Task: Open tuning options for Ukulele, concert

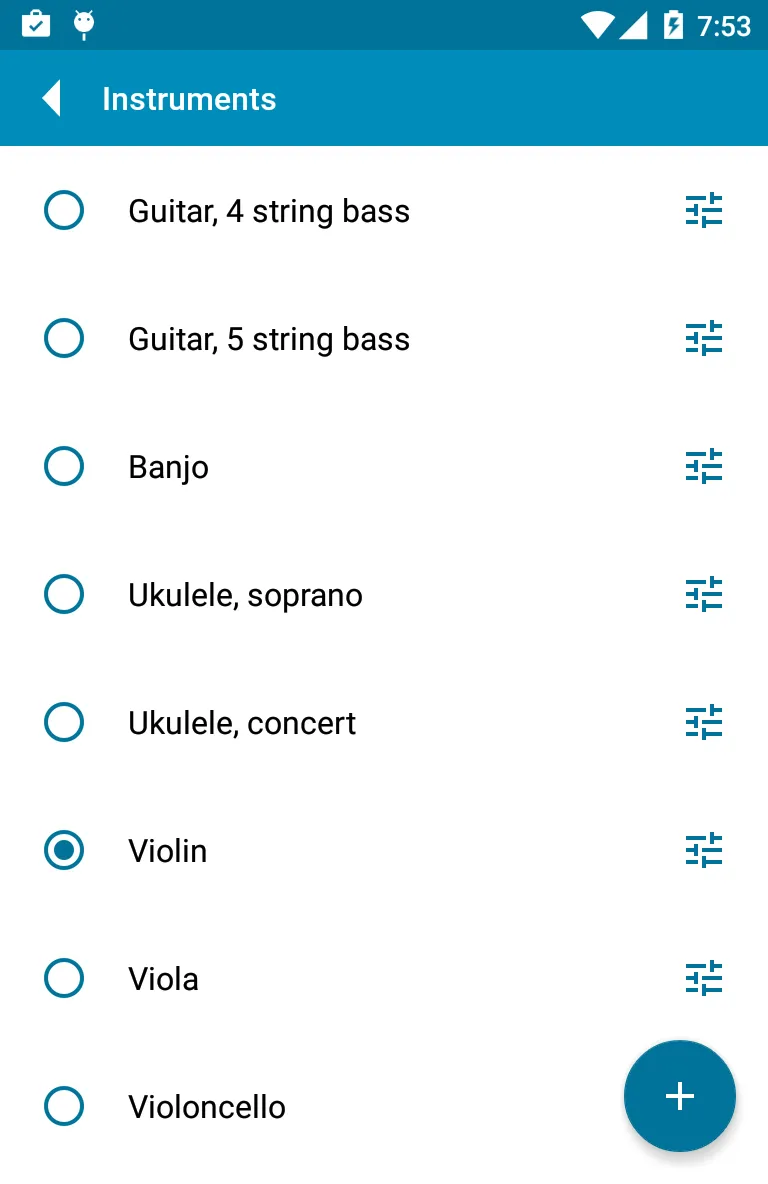Action: click(704, 722)
